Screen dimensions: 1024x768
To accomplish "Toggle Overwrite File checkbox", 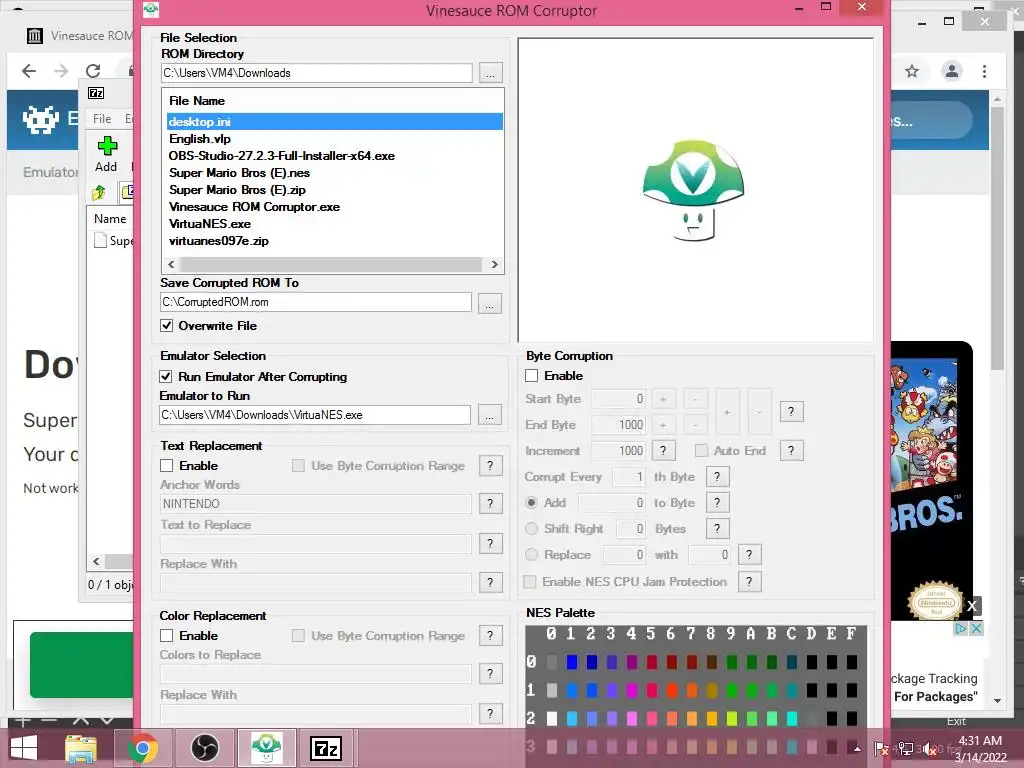I will click(167, 325).
